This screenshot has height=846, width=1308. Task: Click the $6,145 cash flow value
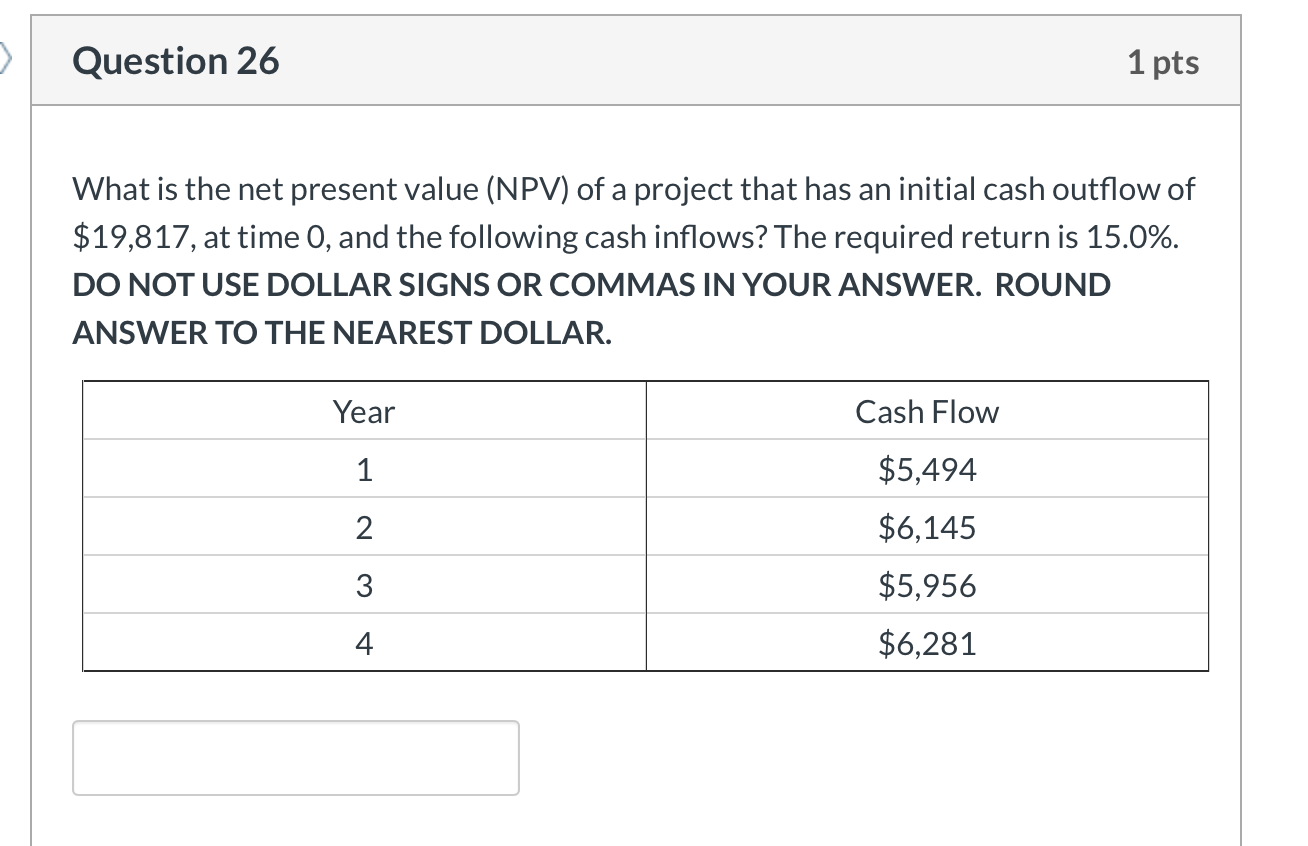pos(926,527)
